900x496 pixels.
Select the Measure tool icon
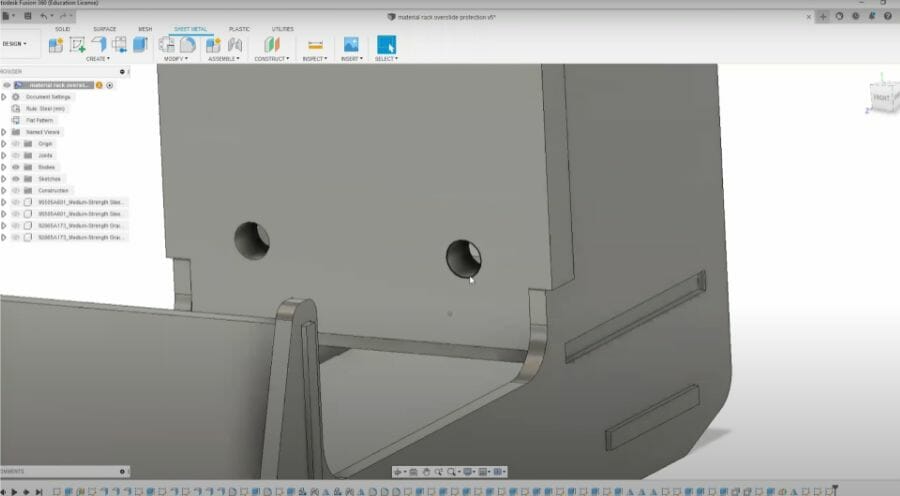pos(315,45)
